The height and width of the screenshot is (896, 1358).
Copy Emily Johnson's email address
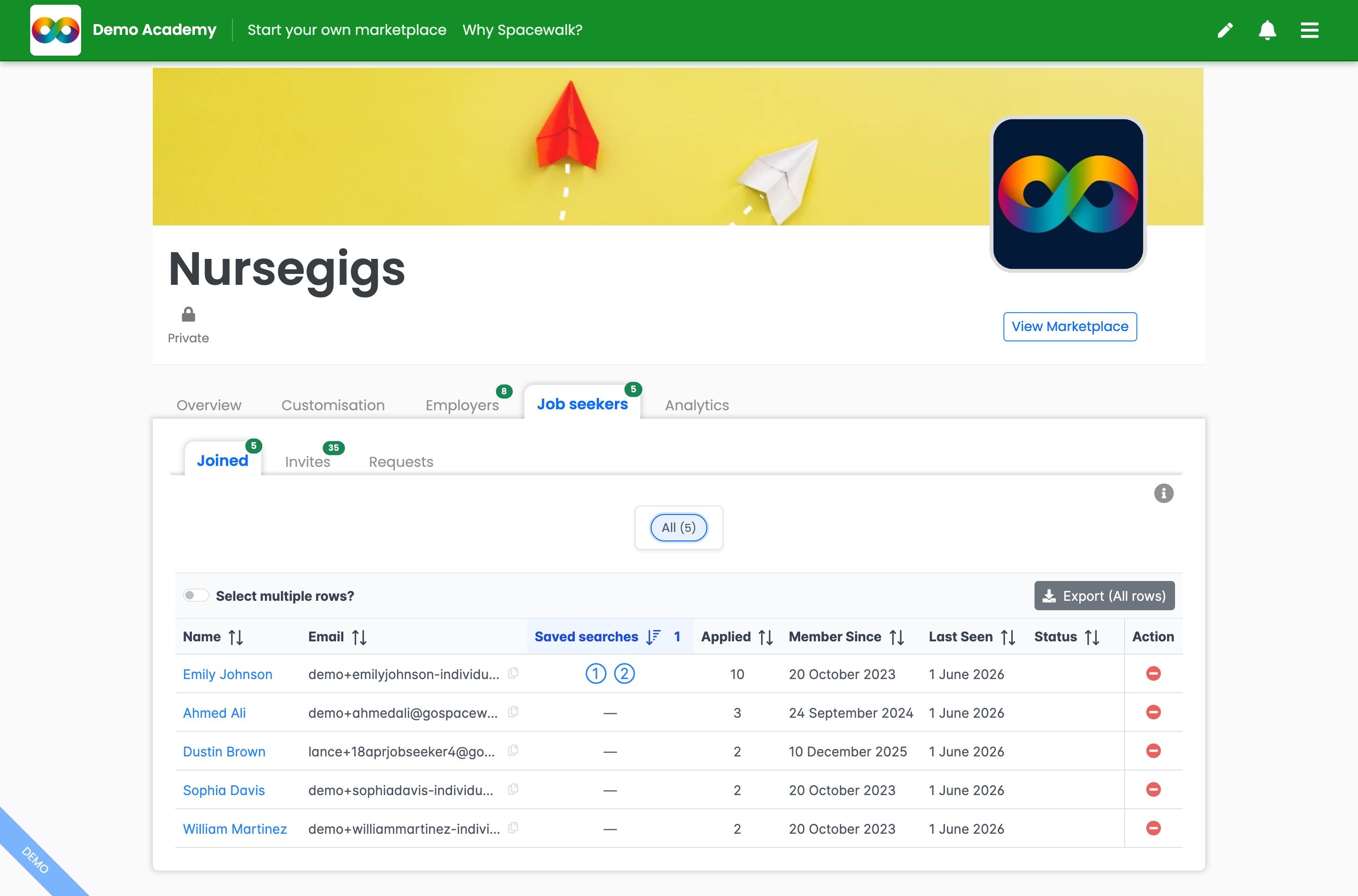(513, 673)
